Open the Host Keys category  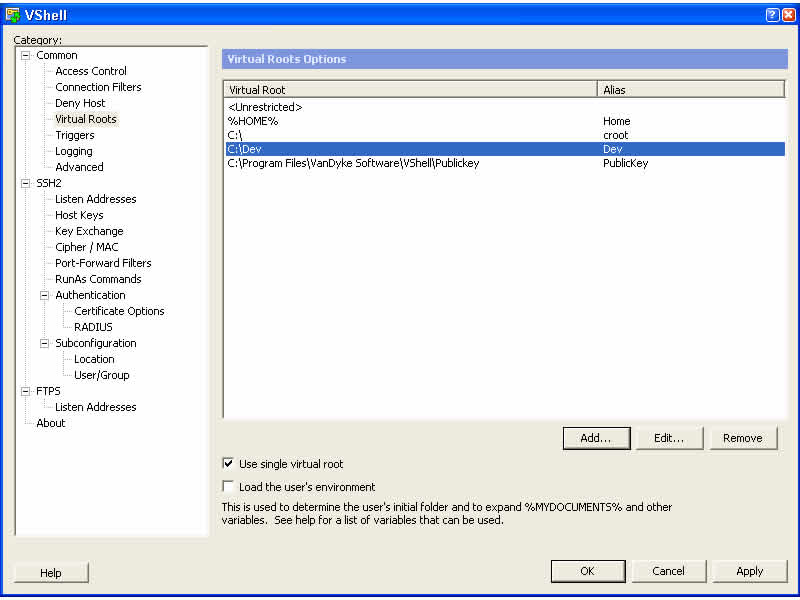click(79, 215)
